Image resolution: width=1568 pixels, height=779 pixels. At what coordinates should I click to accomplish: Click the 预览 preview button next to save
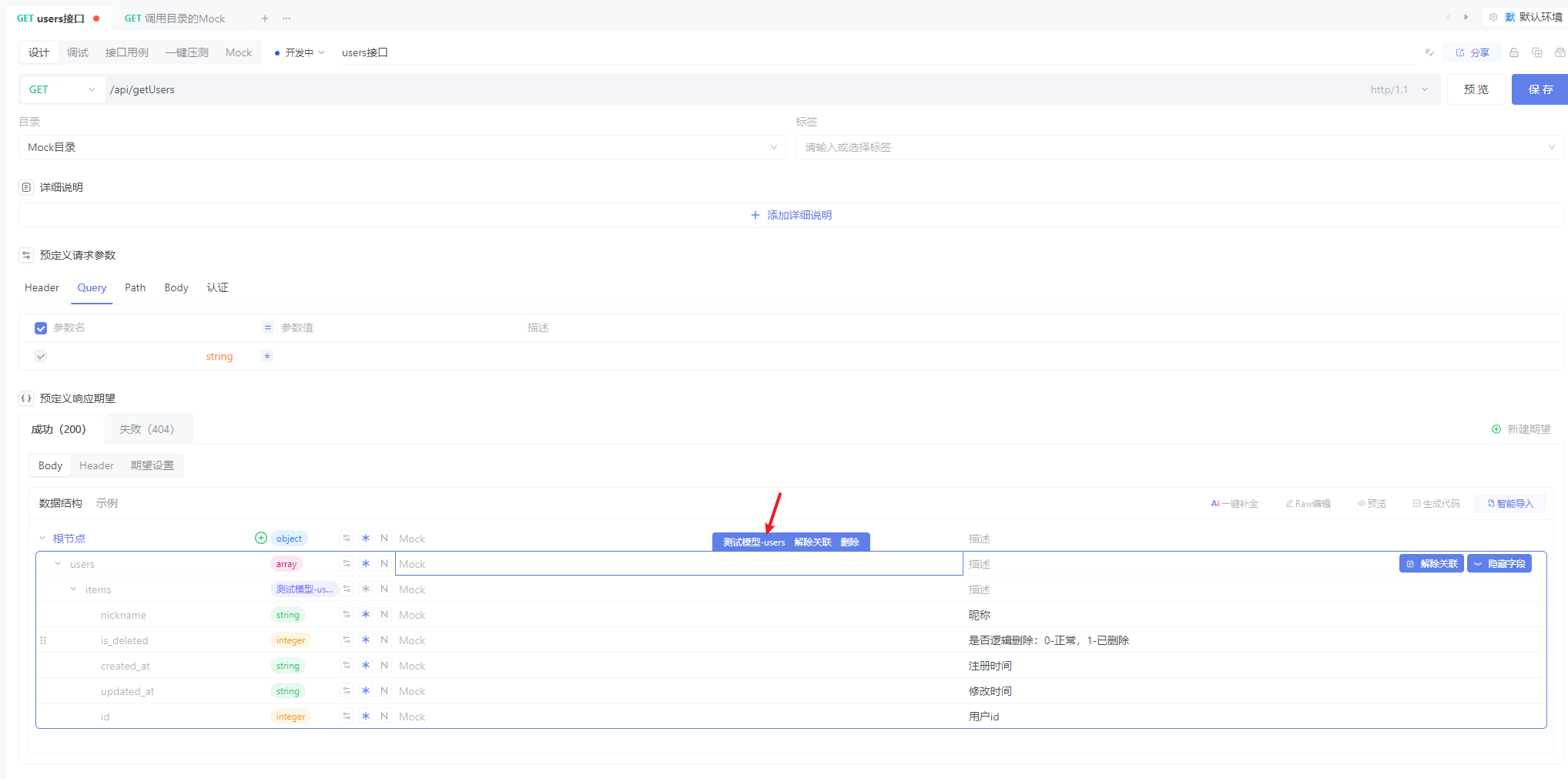[1476, 89]
